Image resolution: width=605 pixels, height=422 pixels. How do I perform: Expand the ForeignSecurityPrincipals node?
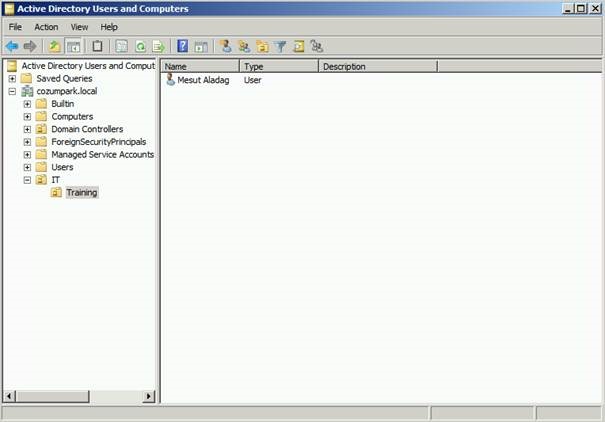[x=27, y=142]
